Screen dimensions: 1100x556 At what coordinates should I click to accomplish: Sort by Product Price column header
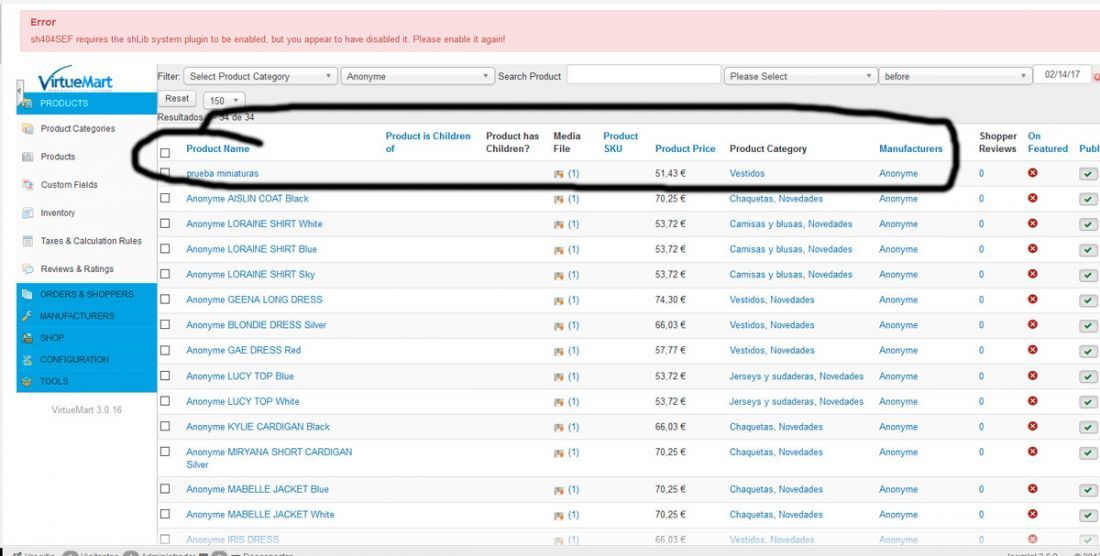tap(685, 149)
